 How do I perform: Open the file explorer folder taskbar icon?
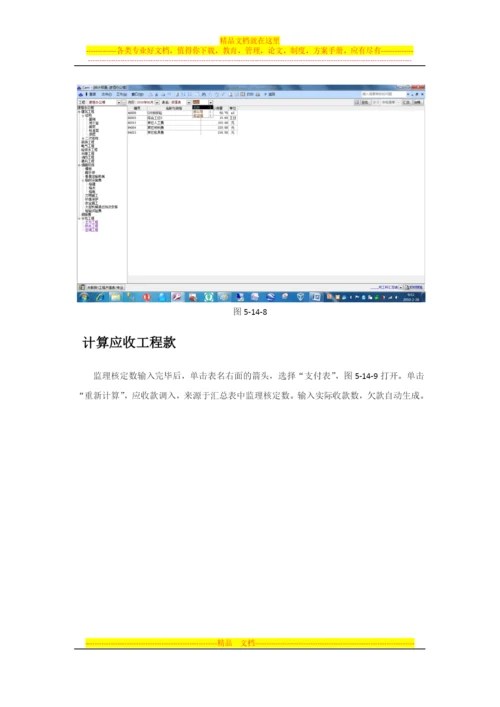pyautogui.click(x=115, y=297)
